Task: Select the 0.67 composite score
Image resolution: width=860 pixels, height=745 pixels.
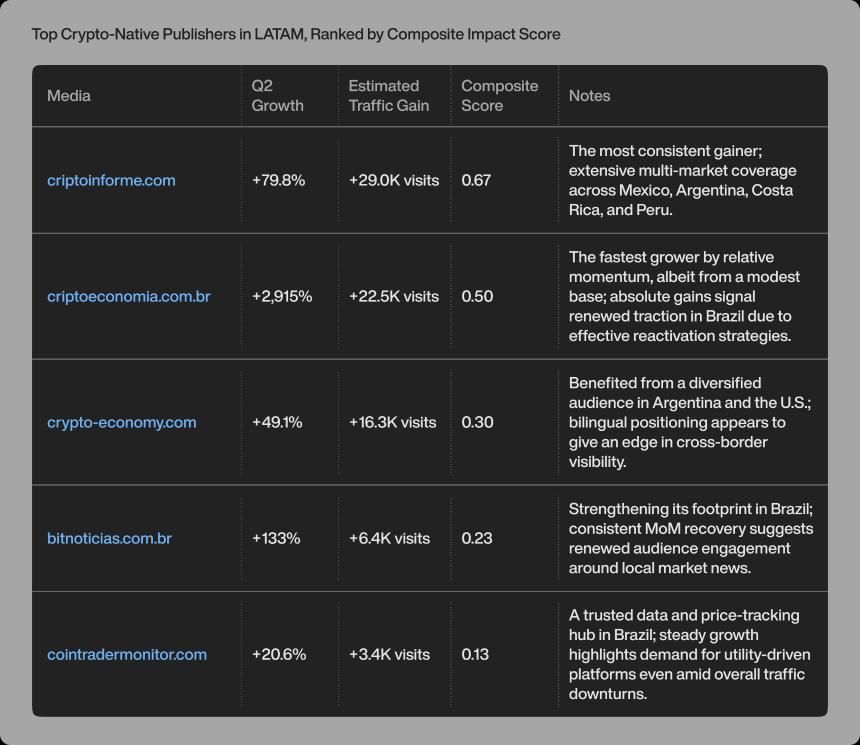Action: tap(476, 180)
